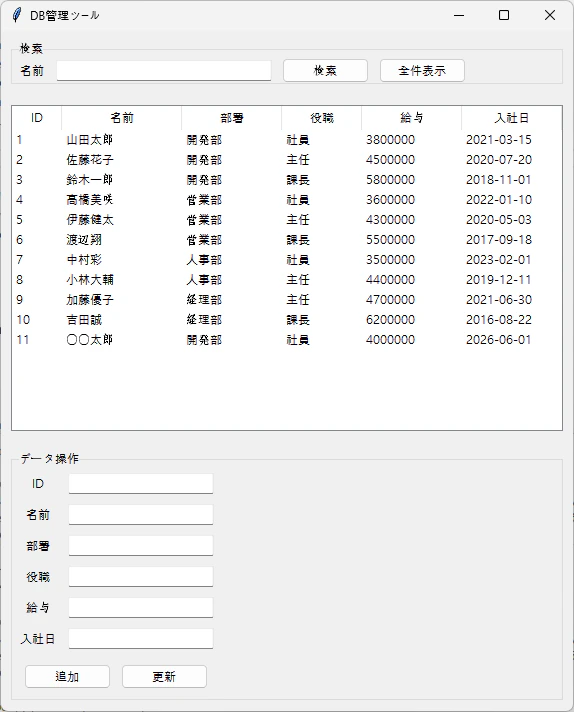Click salary value 6200000
Image resolution: width=574 pixels, height=712 pixels.
pos(391,320)
